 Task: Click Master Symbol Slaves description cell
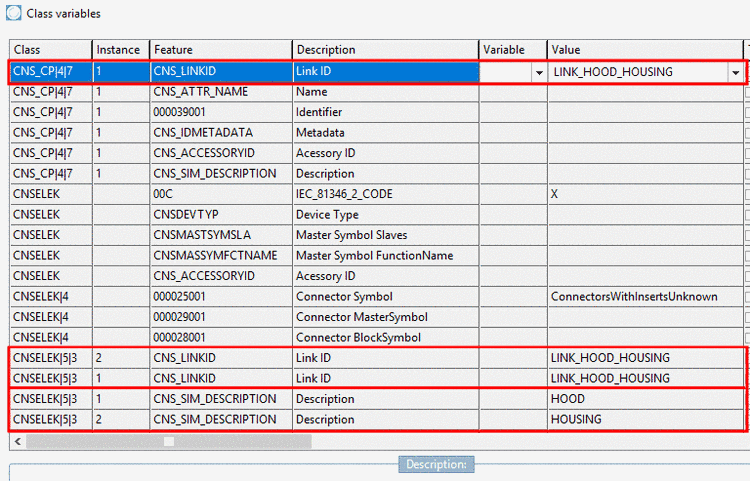[x=386, y=235]
